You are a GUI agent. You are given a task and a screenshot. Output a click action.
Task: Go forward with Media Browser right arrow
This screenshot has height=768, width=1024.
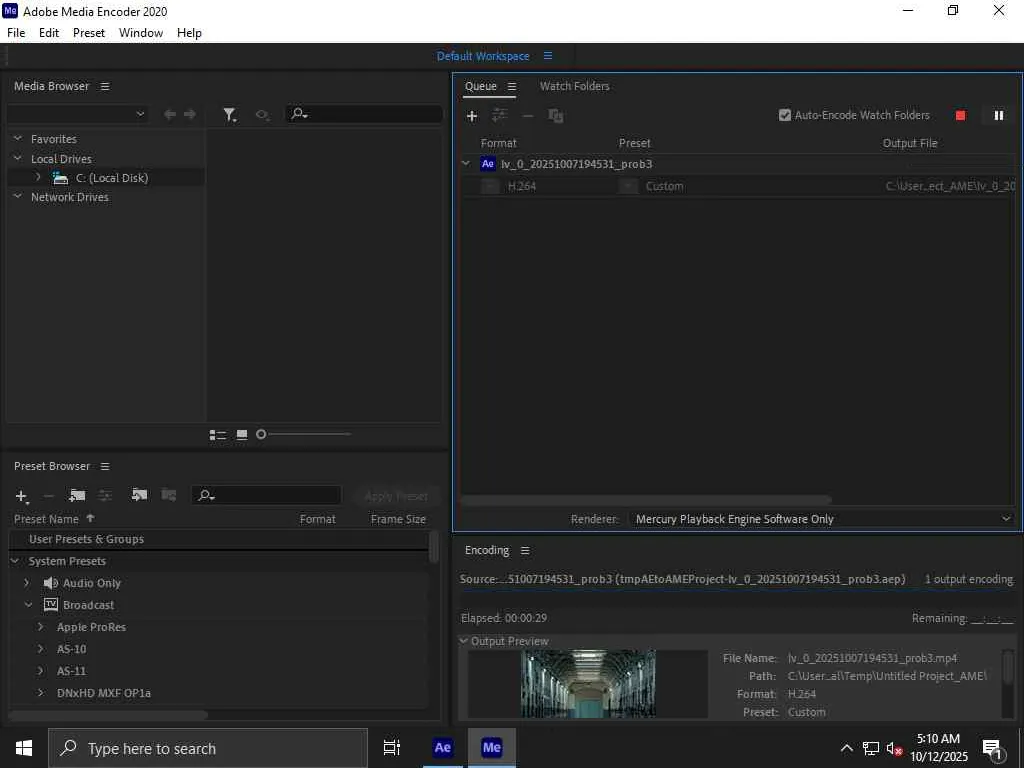tap(190, 114)
